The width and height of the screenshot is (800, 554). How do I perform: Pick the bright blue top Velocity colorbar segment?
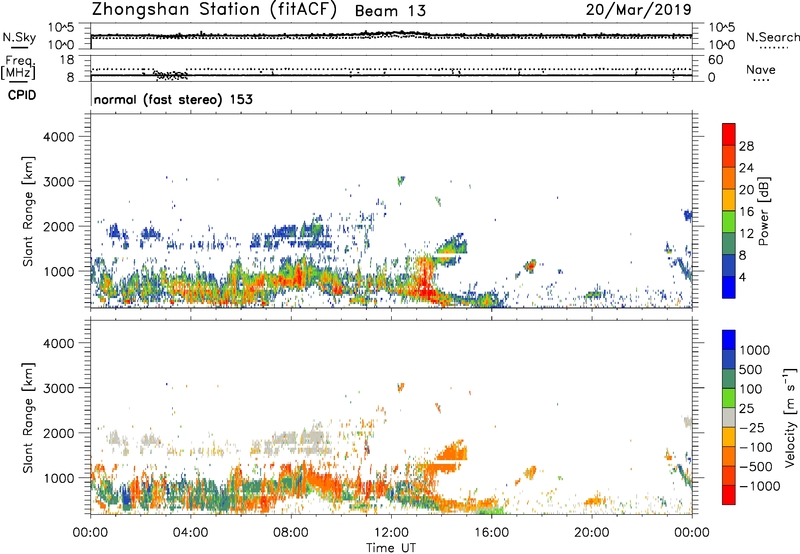tap(729, 340)
